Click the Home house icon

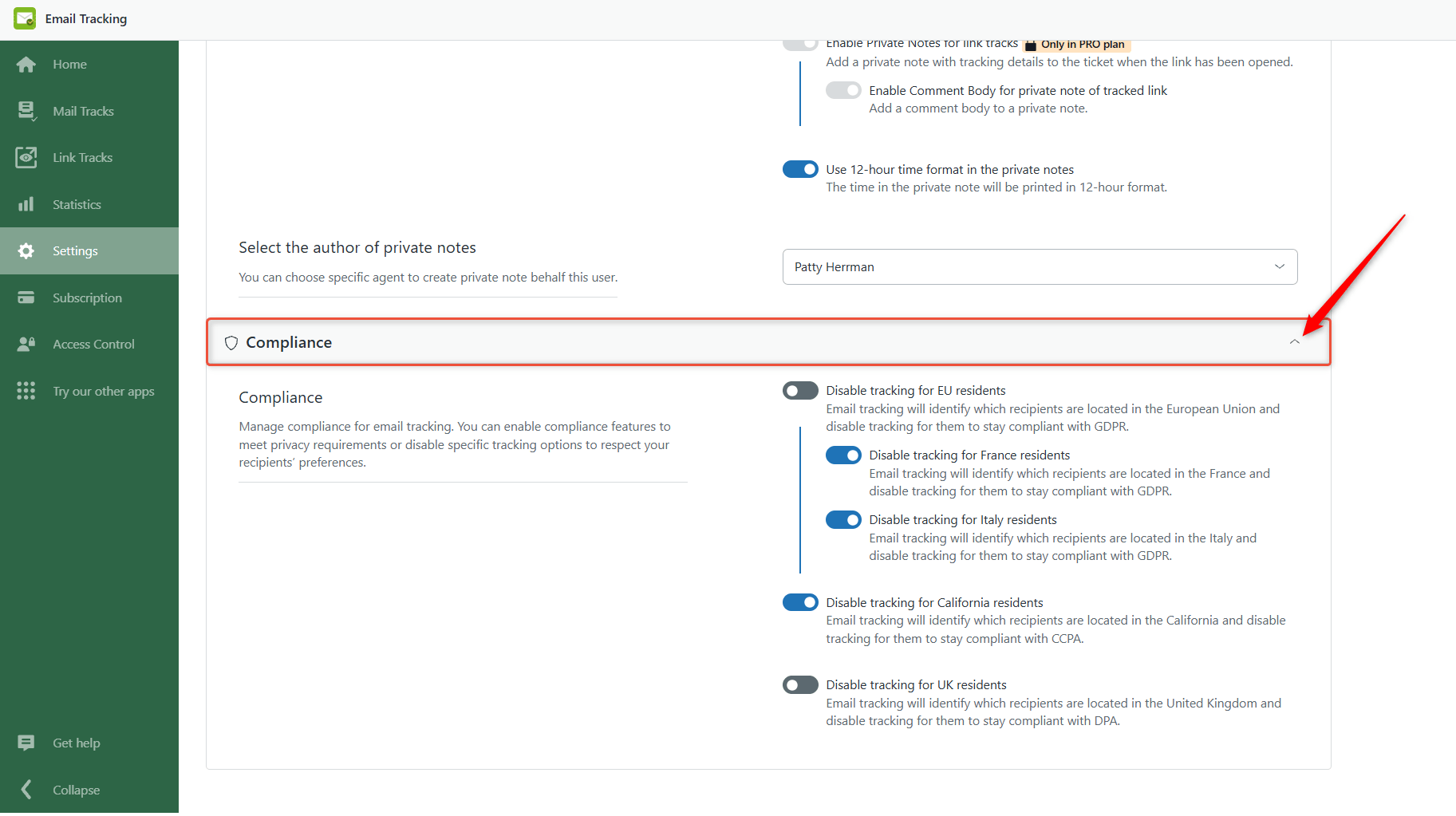[x=26, y=65]
